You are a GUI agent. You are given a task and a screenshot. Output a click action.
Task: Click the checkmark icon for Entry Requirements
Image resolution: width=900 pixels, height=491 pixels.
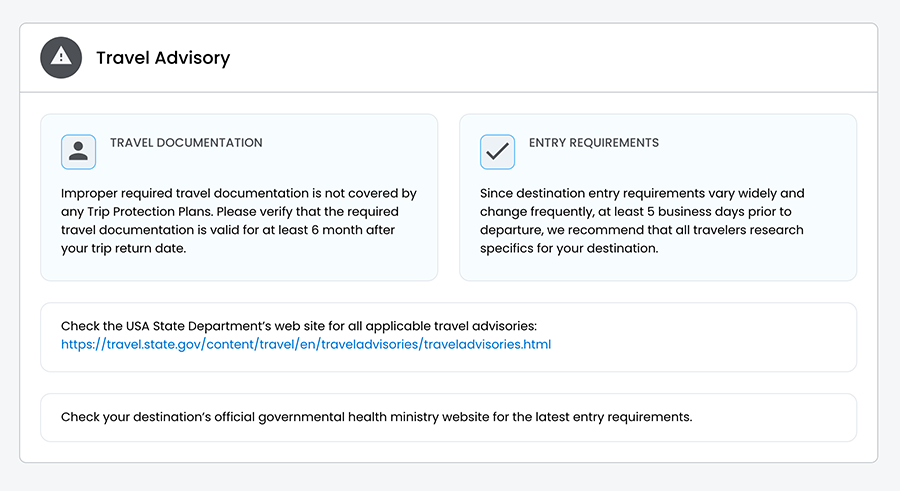497,152
